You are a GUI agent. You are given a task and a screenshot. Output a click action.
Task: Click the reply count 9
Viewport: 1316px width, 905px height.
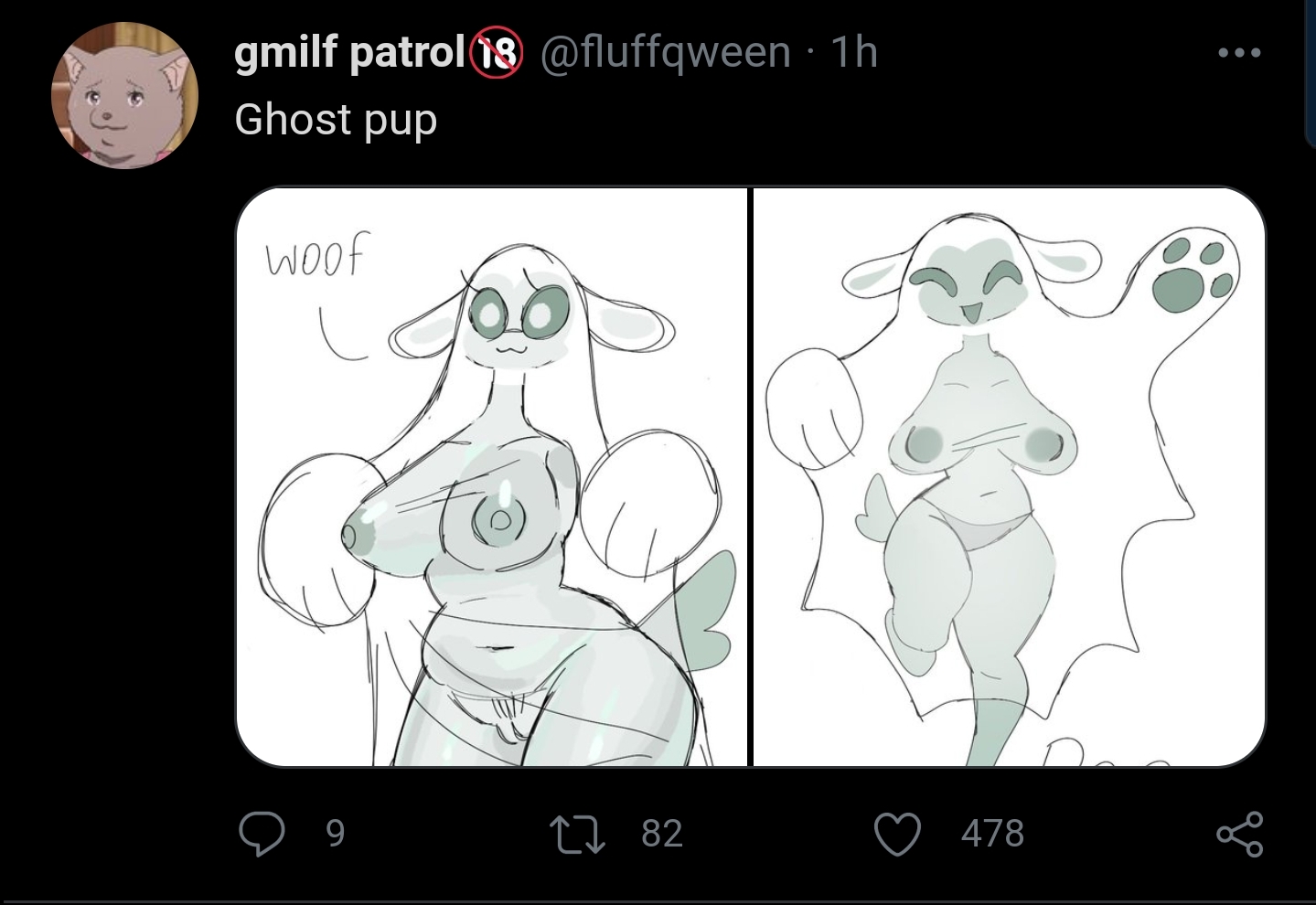tap(336, 833)
